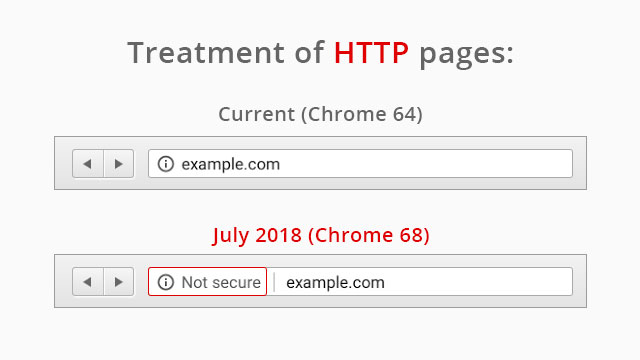Select example.com text in Chrome 64 address bar
This screenshot has width=640, height=360.
(231, 164)
